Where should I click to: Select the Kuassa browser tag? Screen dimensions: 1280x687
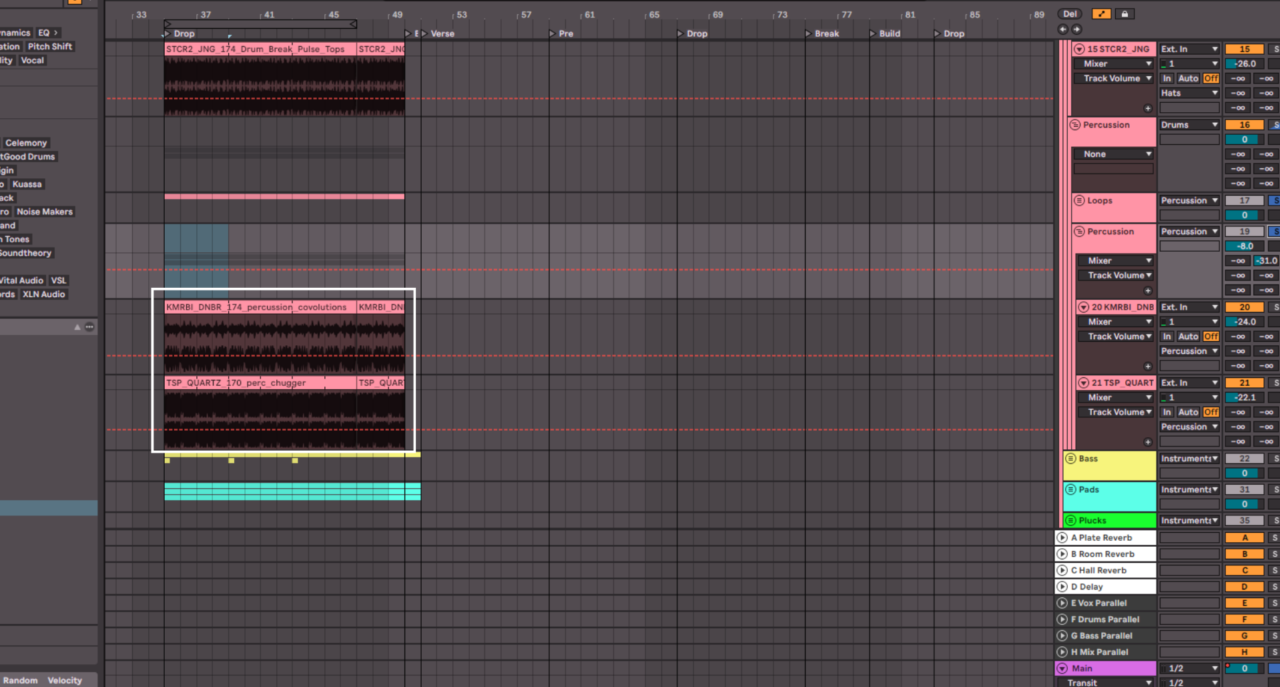pos(27,184)
